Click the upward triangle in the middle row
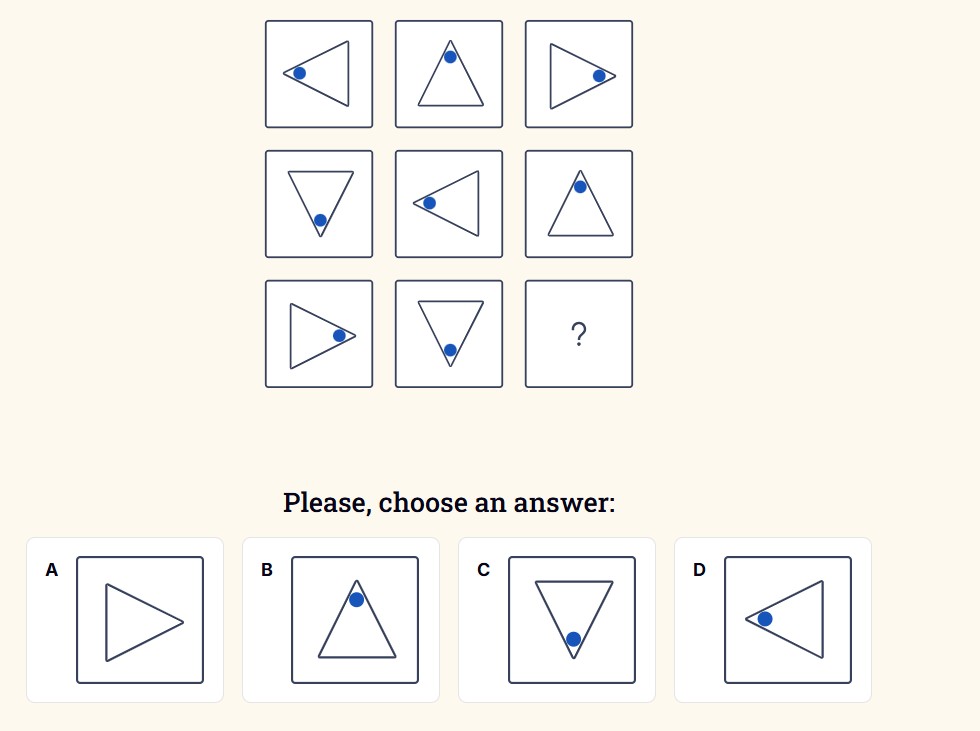Screen dimensions: 980x731 578,203
